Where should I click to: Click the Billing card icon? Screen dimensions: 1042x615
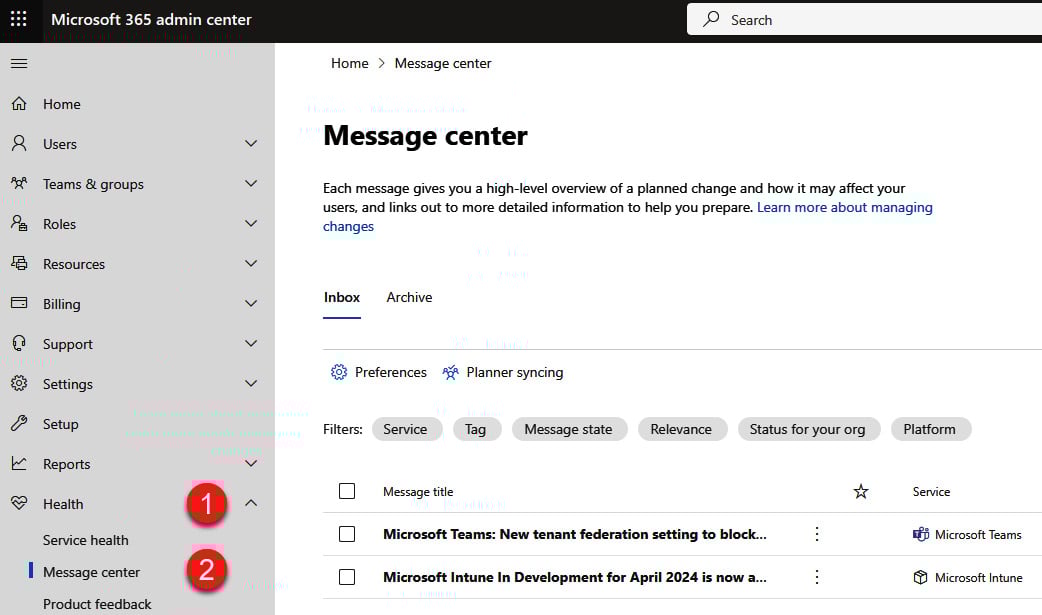pyautogui.click(x=19, y=303)
